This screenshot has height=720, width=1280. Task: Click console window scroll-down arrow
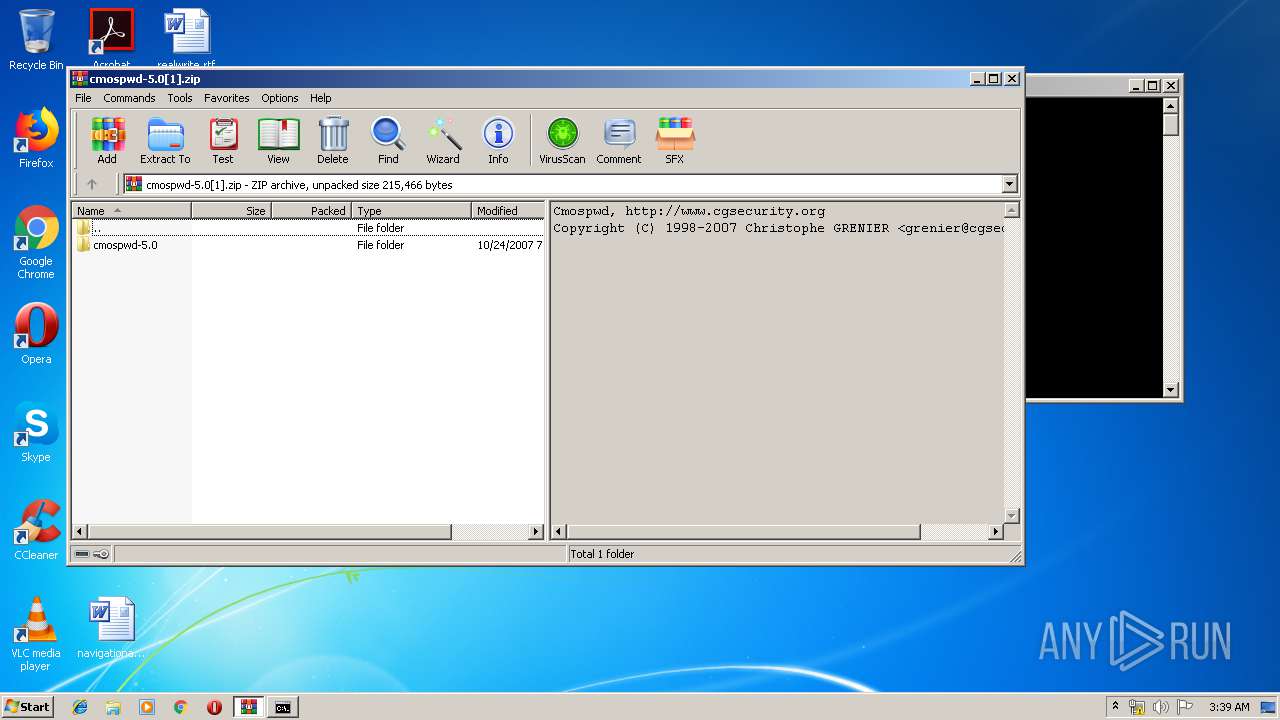(x=1171, y=390)
